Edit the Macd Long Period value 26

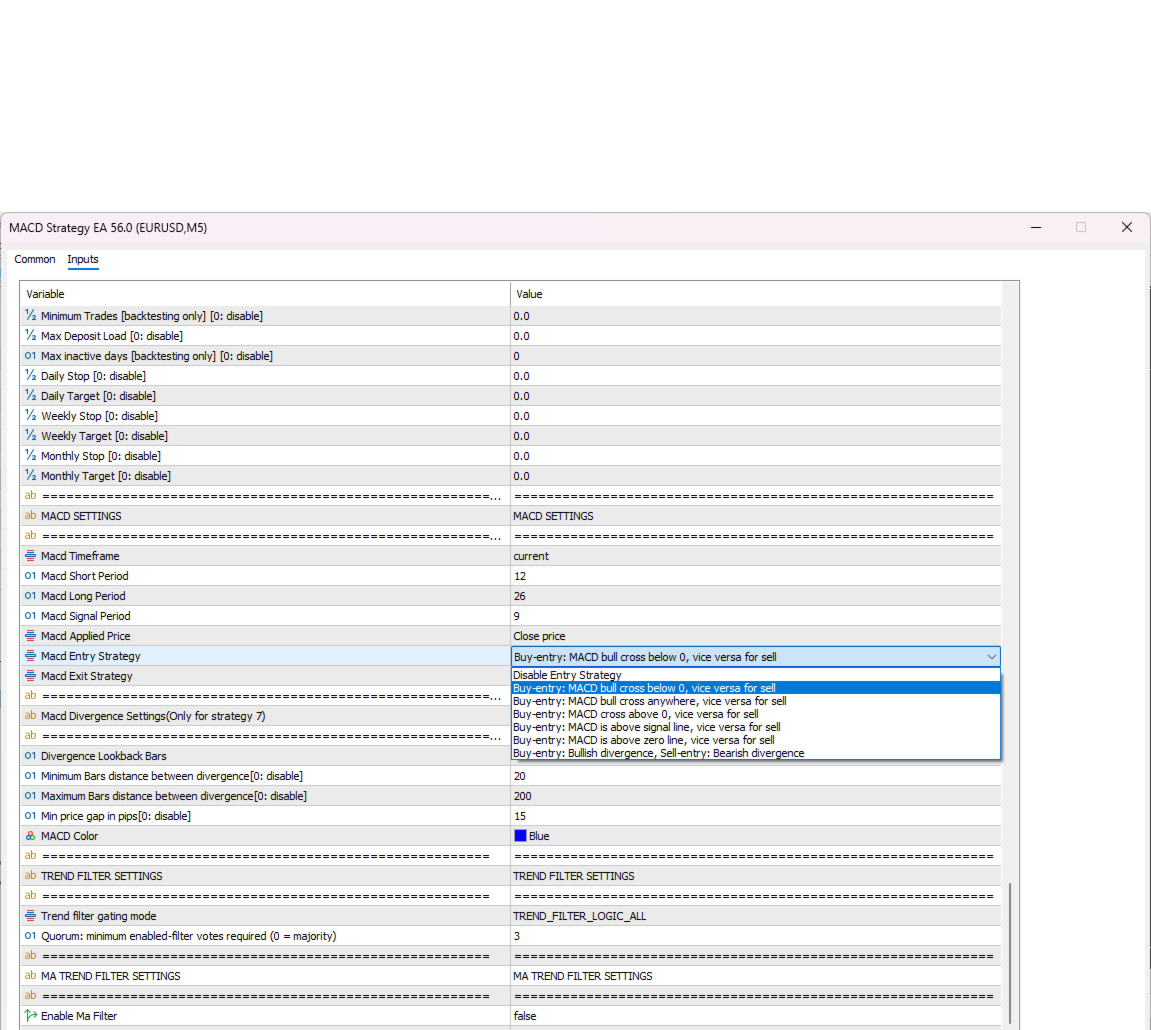755,596
